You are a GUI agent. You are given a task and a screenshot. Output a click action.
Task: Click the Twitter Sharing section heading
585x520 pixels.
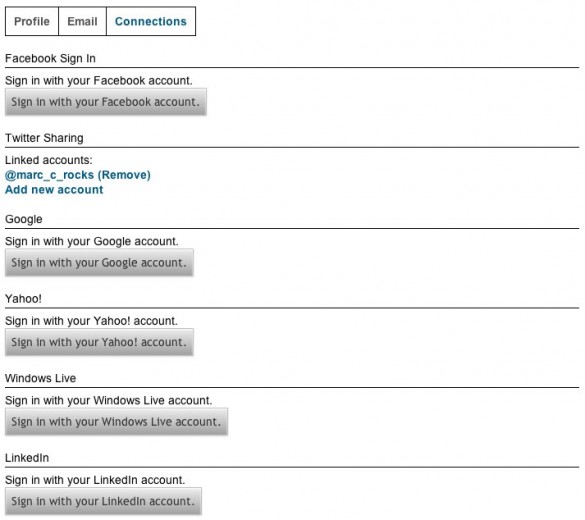click(44, 138)
